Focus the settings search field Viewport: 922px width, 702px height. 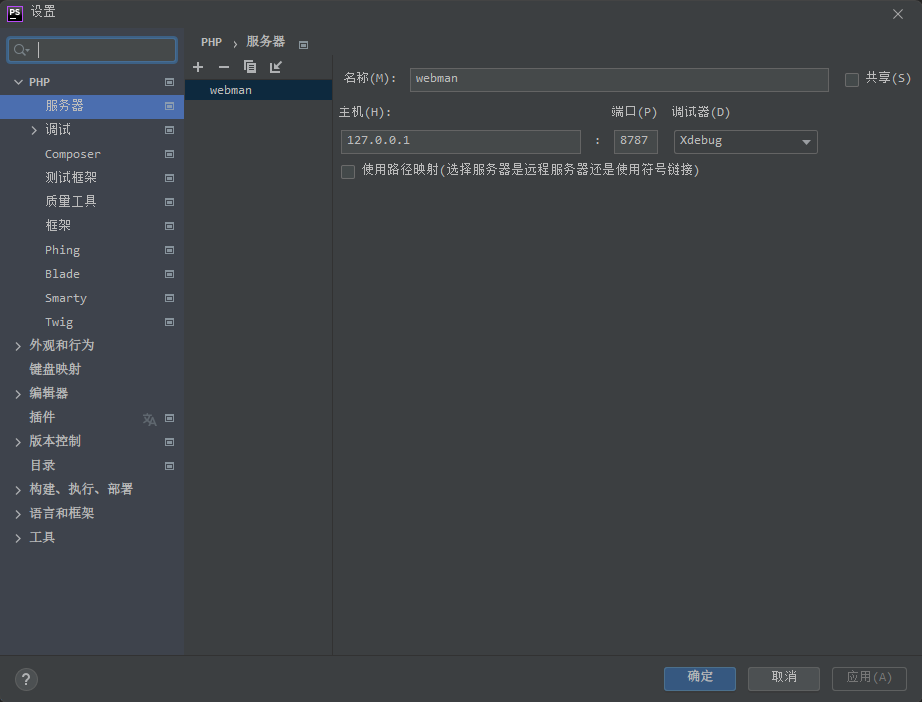click(x=92, y=51)
